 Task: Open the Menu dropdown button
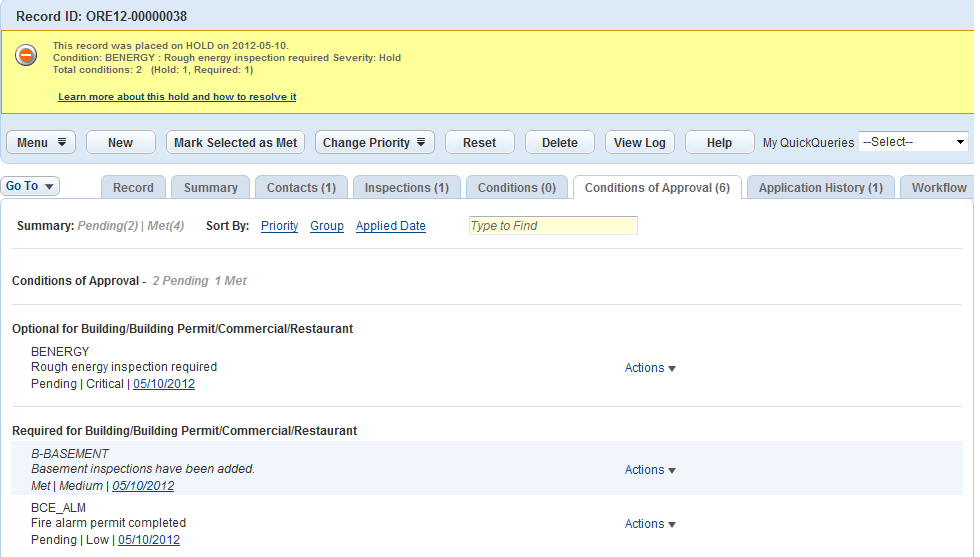(41, 143)
